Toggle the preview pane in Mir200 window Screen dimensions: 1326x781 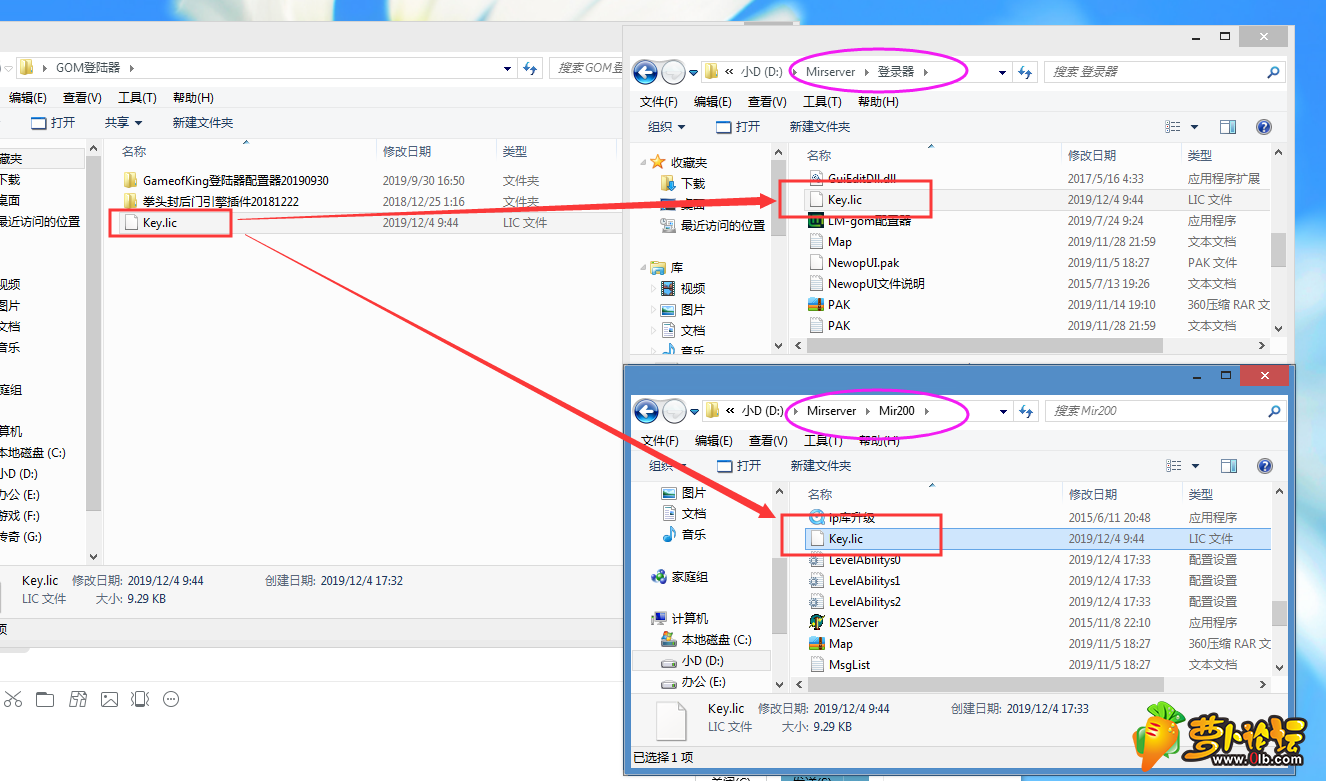click(1228, 466)
